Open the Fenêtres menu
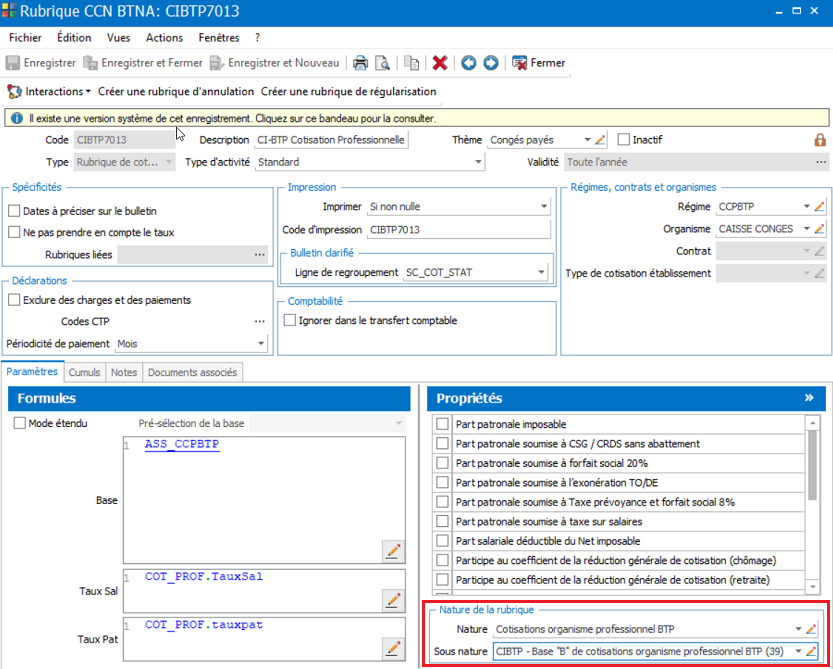This screenshot has width=833, height=669. click(219, 38)
